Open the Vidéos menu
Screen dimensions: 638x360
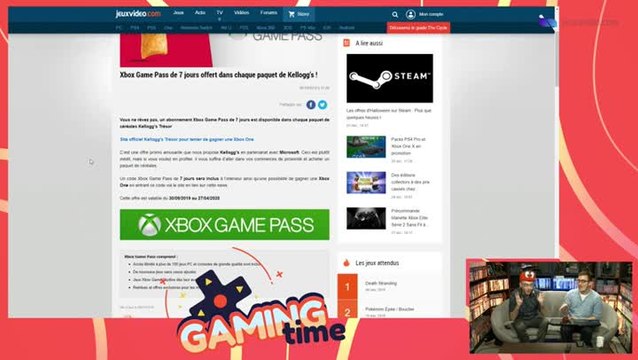(241, 13)
